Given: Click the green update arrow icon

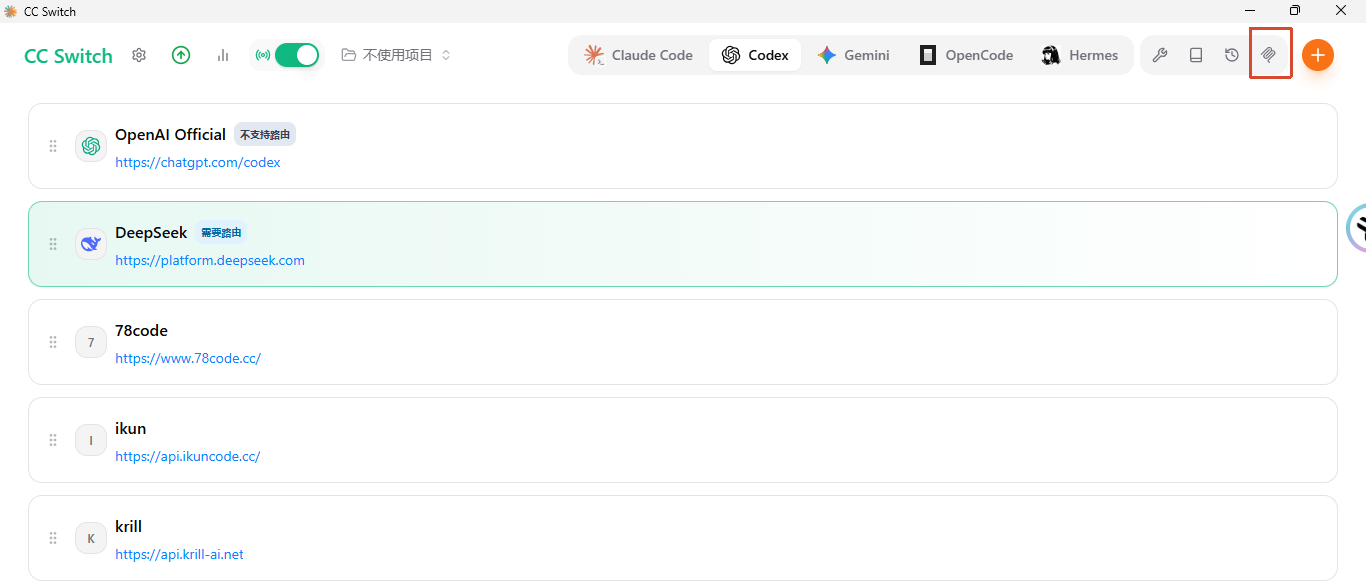Looking at the screenshot, I should tap(181, 55).
